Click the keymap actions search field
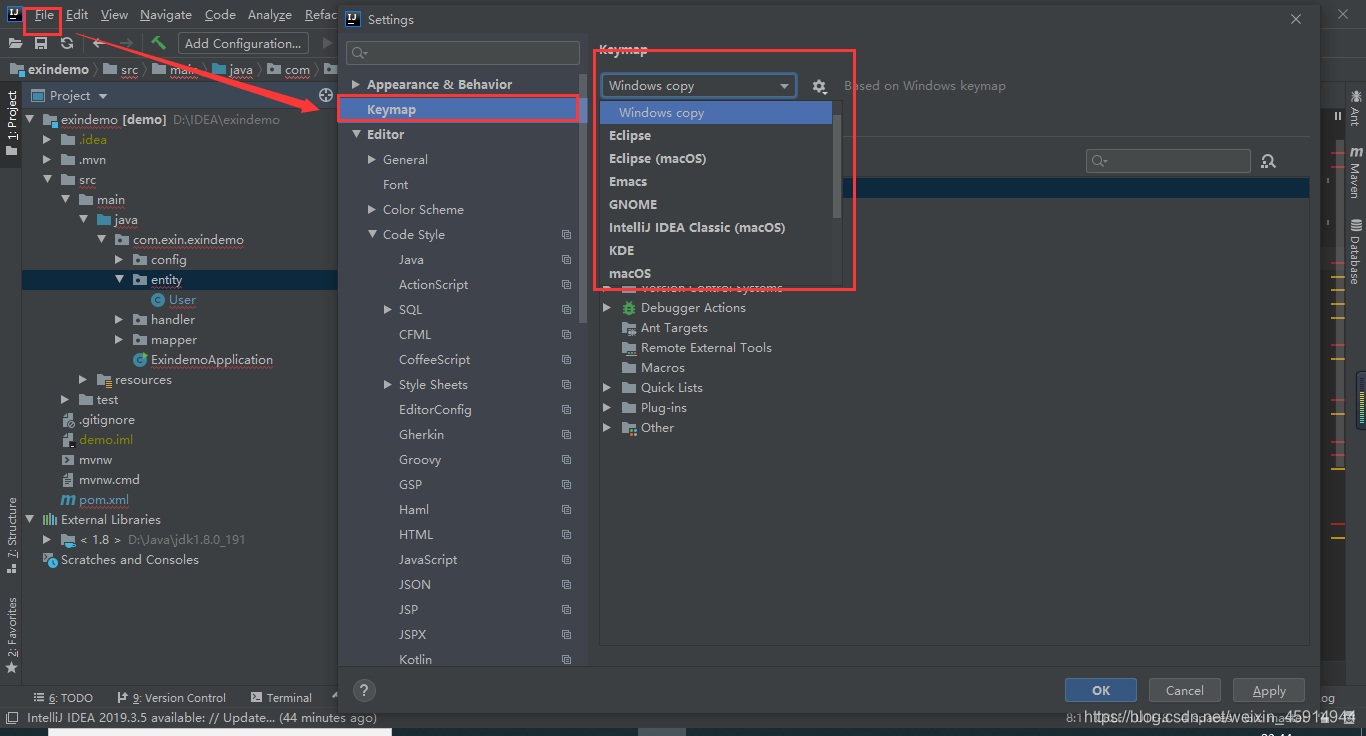 (1168, 161)
